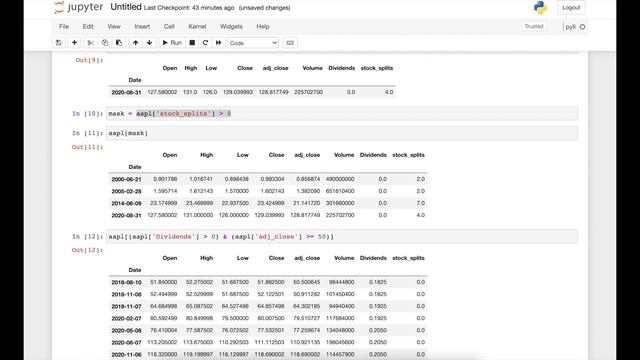Click into cell In [11] aapl[mask]
Screen dimensions: 640x360
(342, 133)
